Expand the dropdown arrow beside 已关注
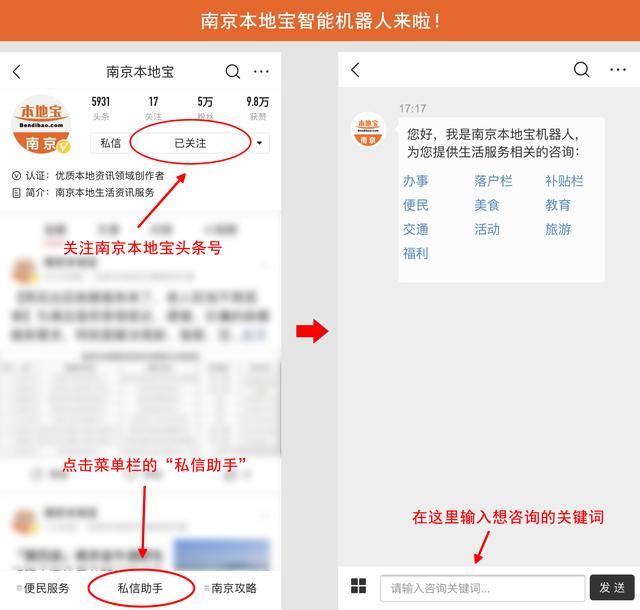 click(x=259, y=143)
